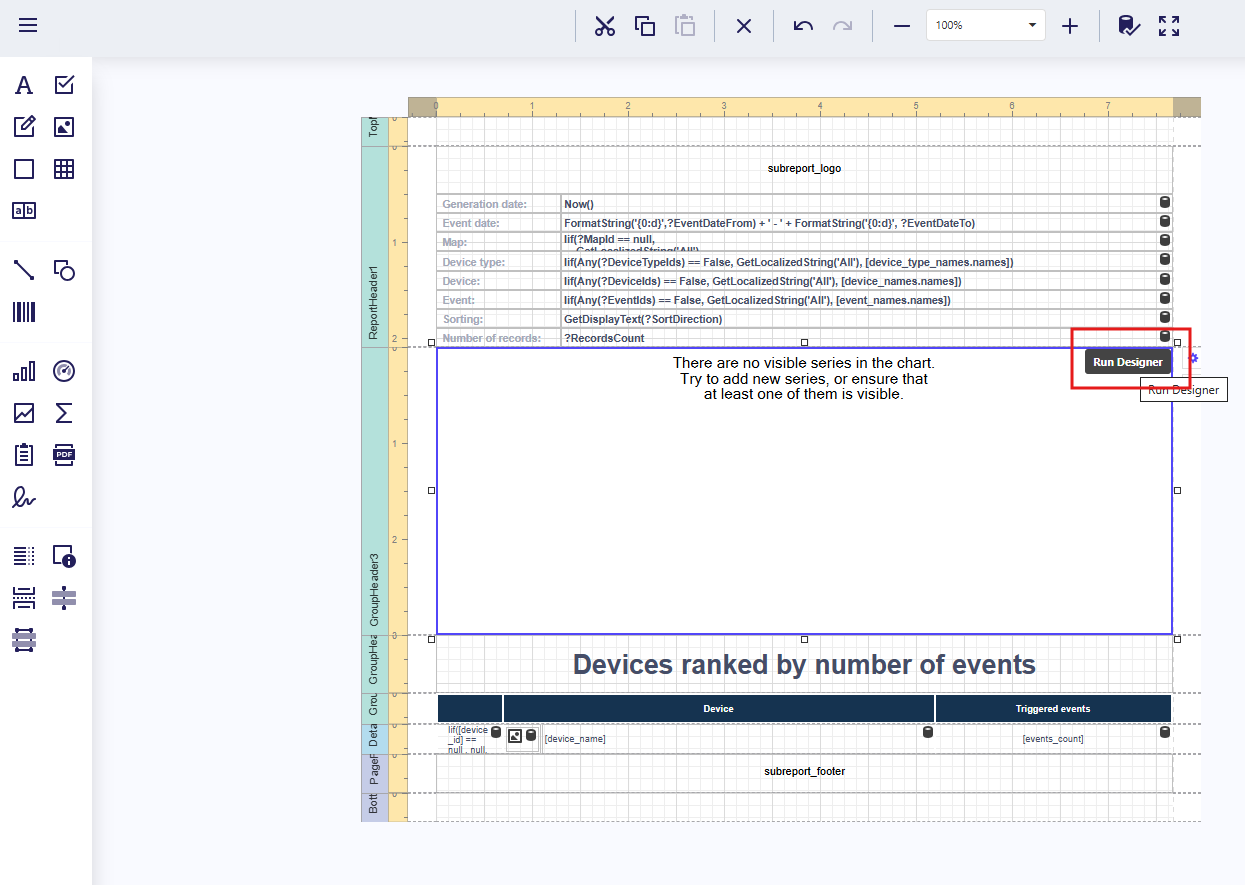The height and width of the screenshot is (885, 1245).
Task: Click the Validate Bindings database icon
Action: (1128, 26)
